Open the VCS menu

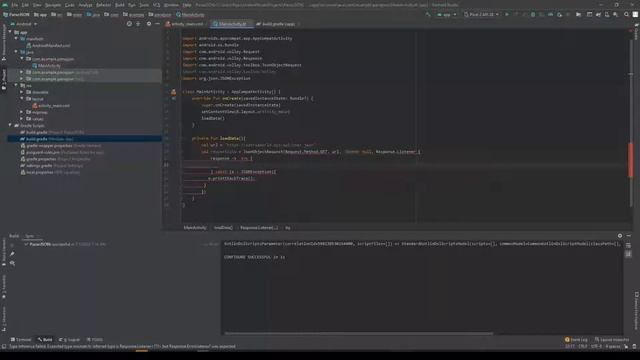(x=156, y=5)
